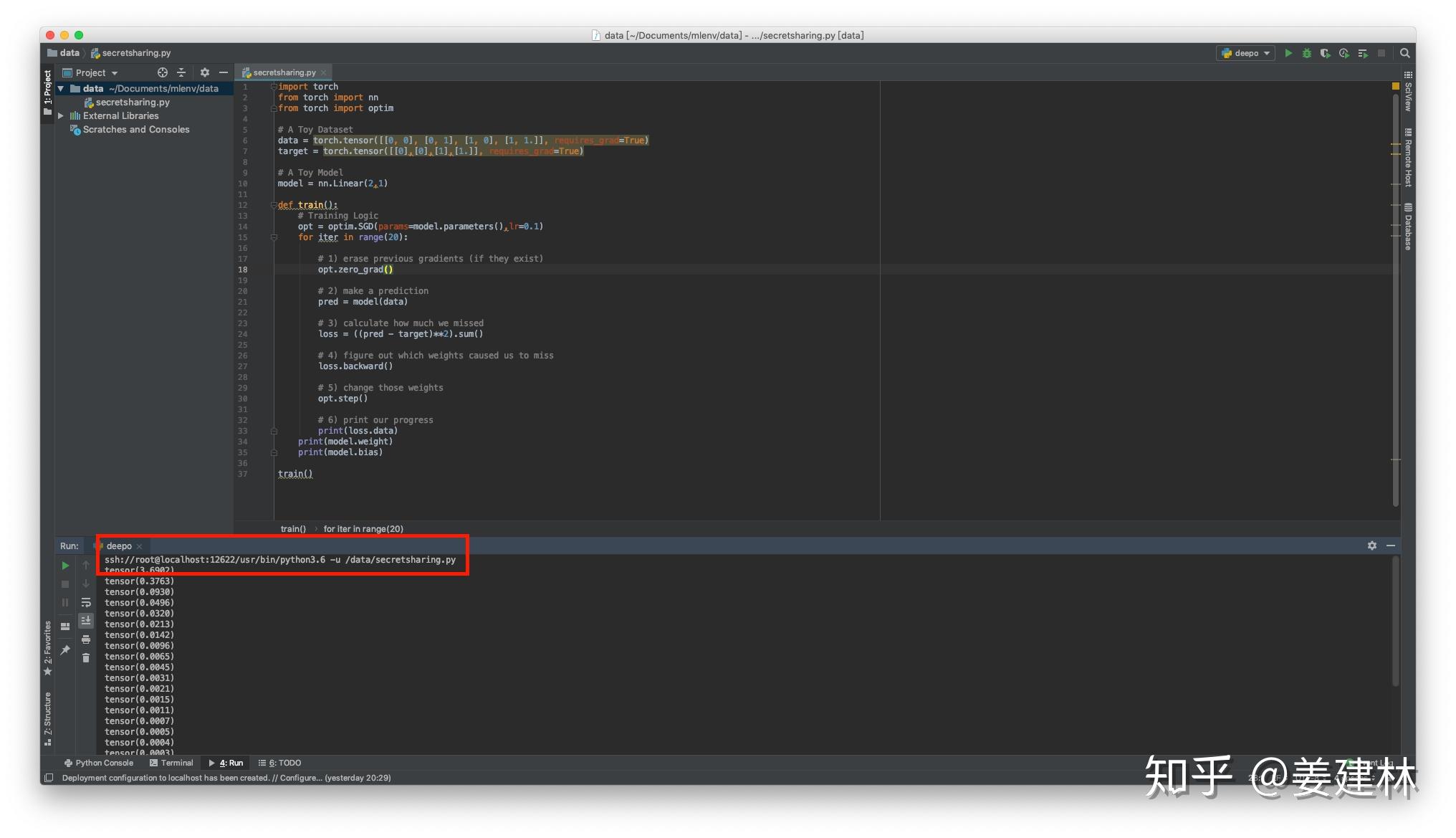The image size is (1456, 838).
Task: Open the Structure side tab
Action: tap(48, 718)
